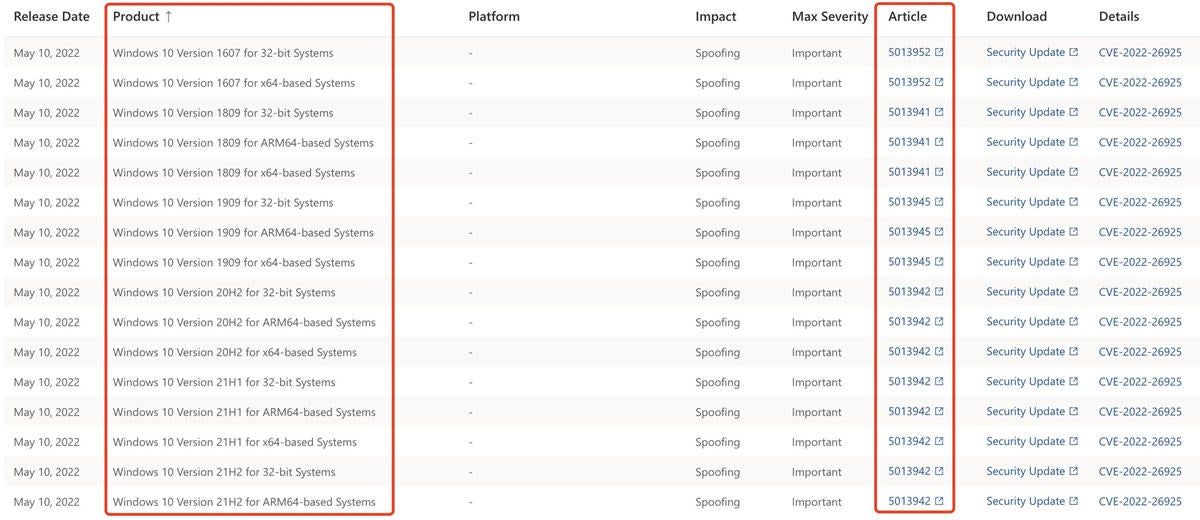This screenshot has height=520, width=1200.
Task: Click the Security Update external-link icon for 21H1 x64-based
Action: (1074, 442)
